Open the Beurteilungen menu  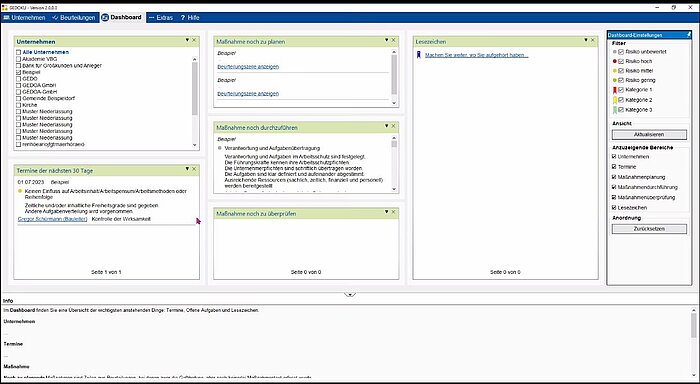tap(74, 18)
